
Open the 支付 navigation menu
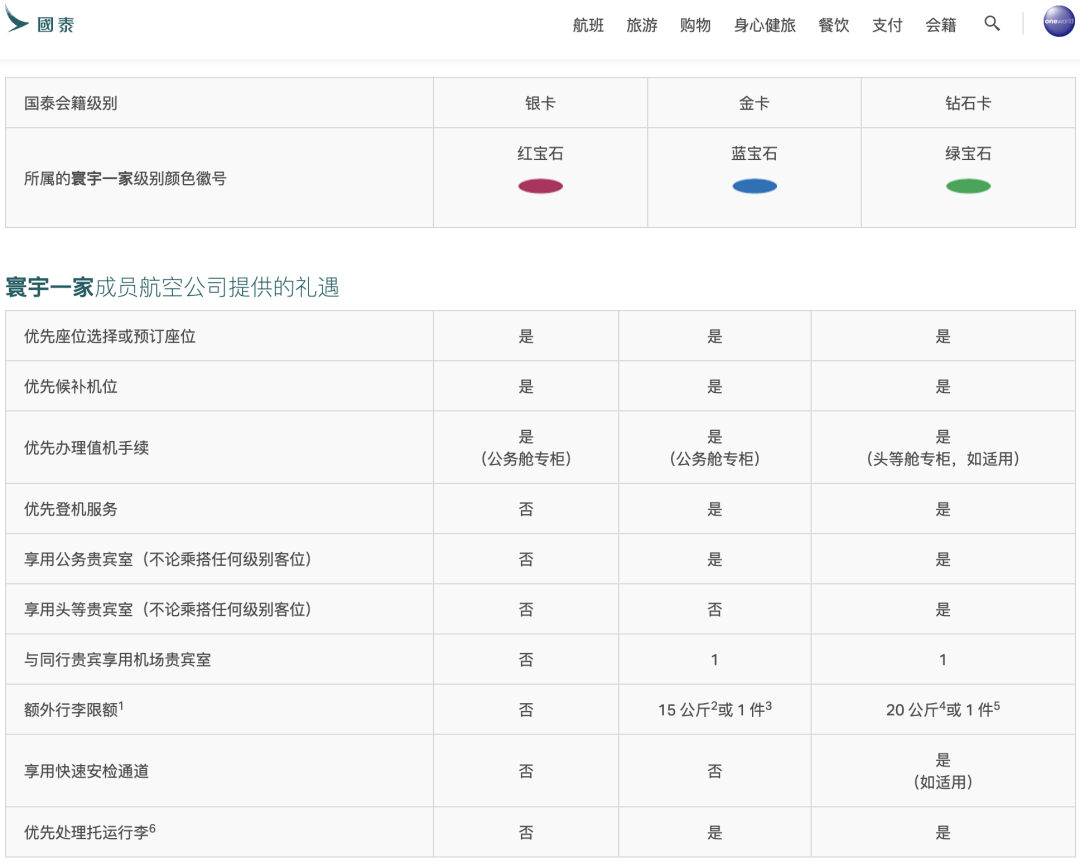pos(886,25)
